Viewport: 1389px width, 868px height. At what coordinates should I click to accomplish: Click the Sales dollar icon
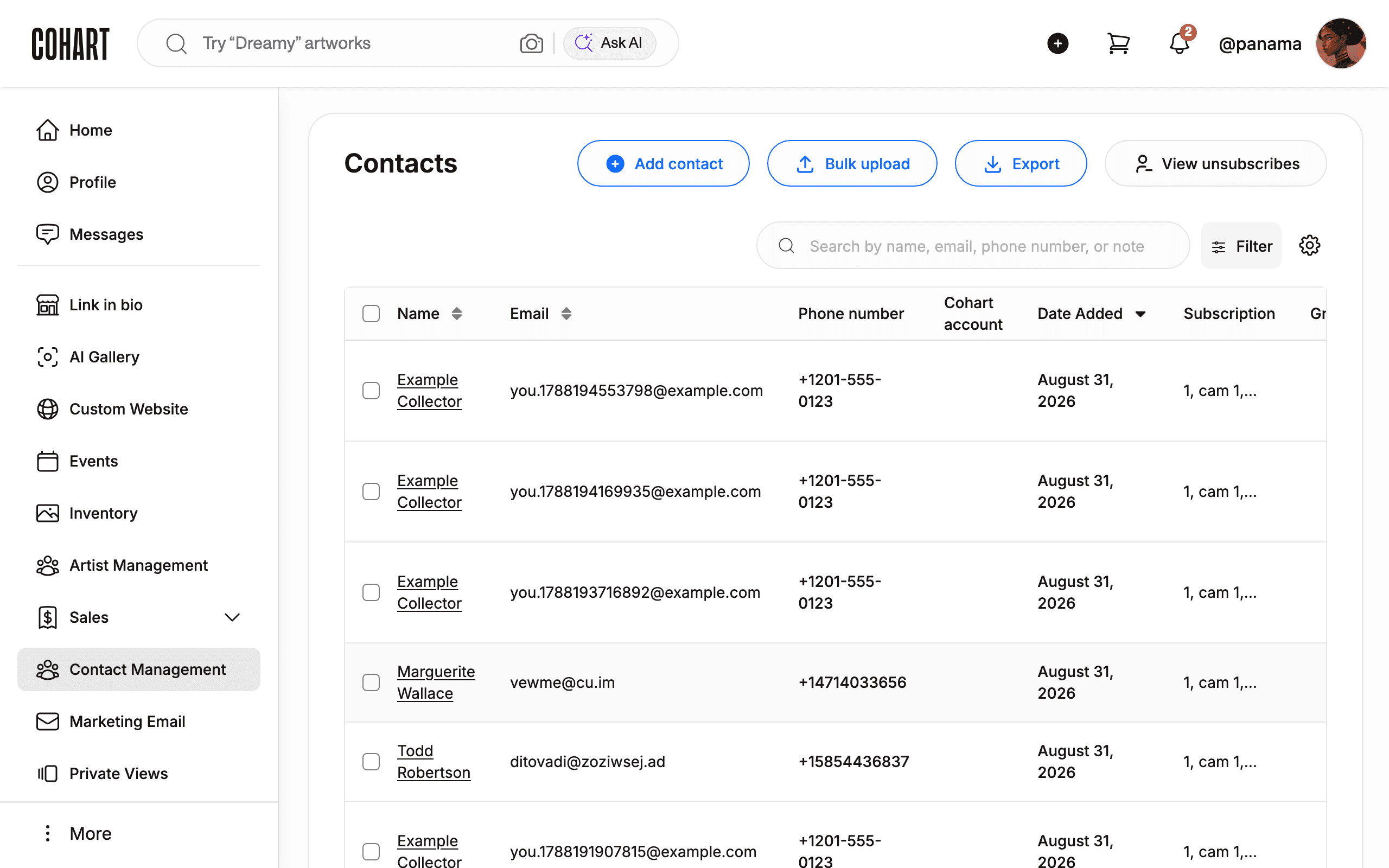[48, 618]
